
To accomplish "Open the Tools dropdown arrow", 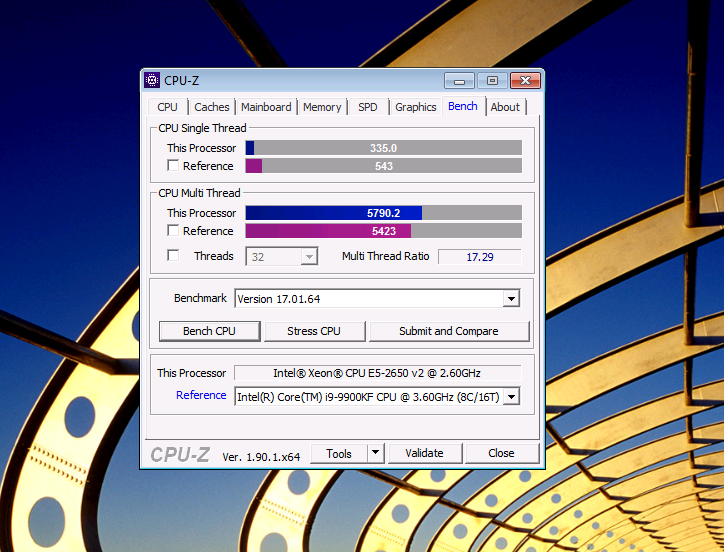I will 375,453.
